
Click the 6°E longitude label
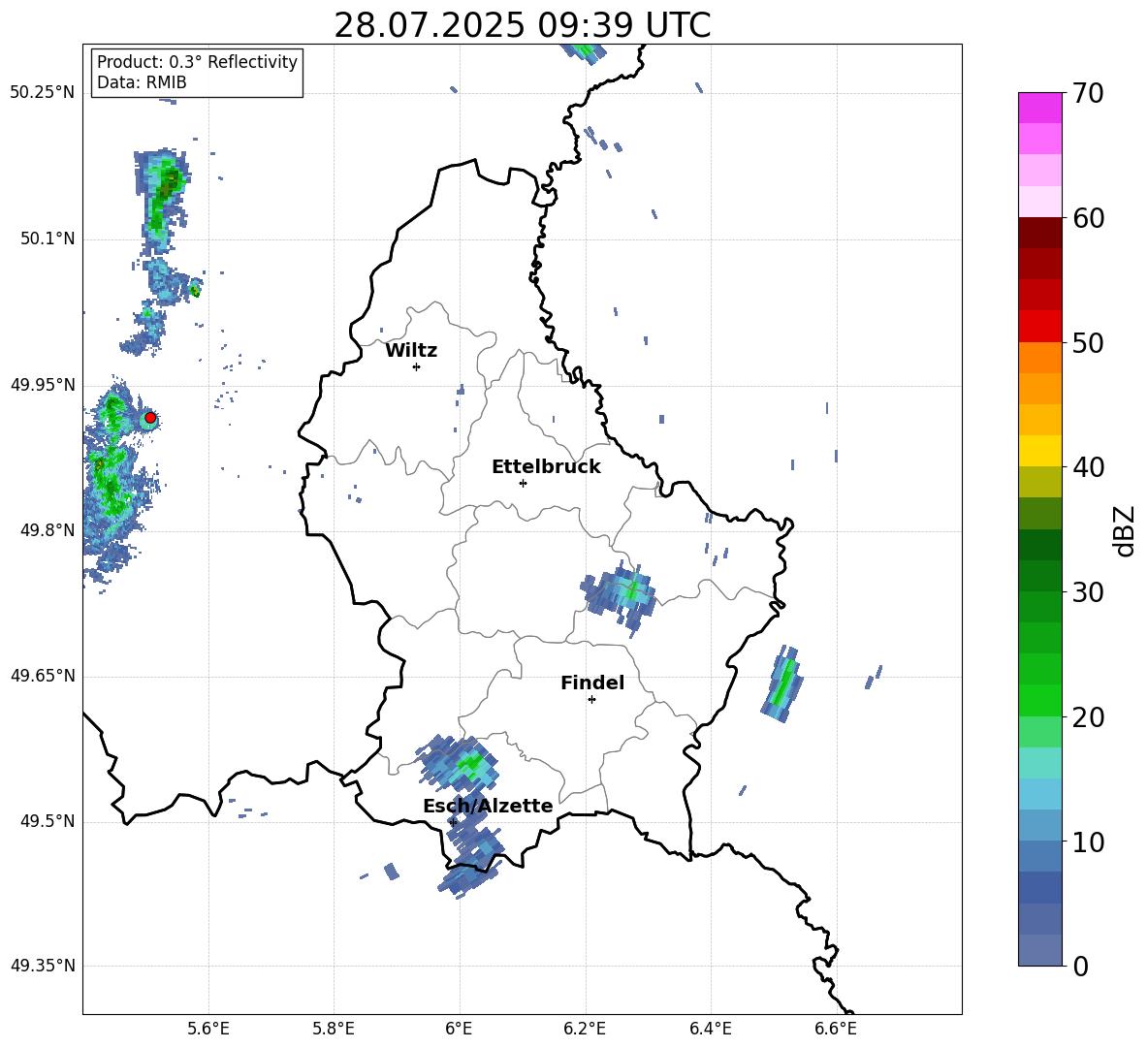pyautogui.click(x=459, y=1029)
